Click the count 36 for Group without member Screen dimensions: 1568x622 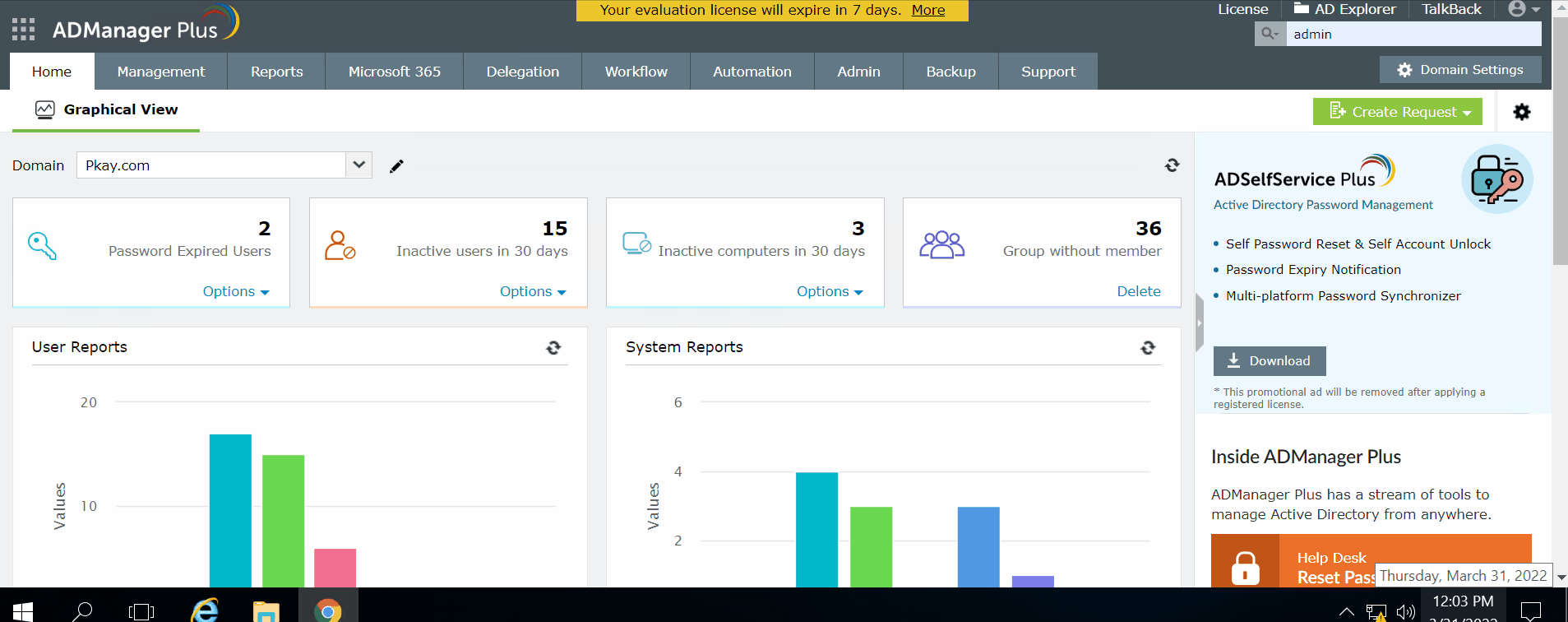tap(1149, 229)
